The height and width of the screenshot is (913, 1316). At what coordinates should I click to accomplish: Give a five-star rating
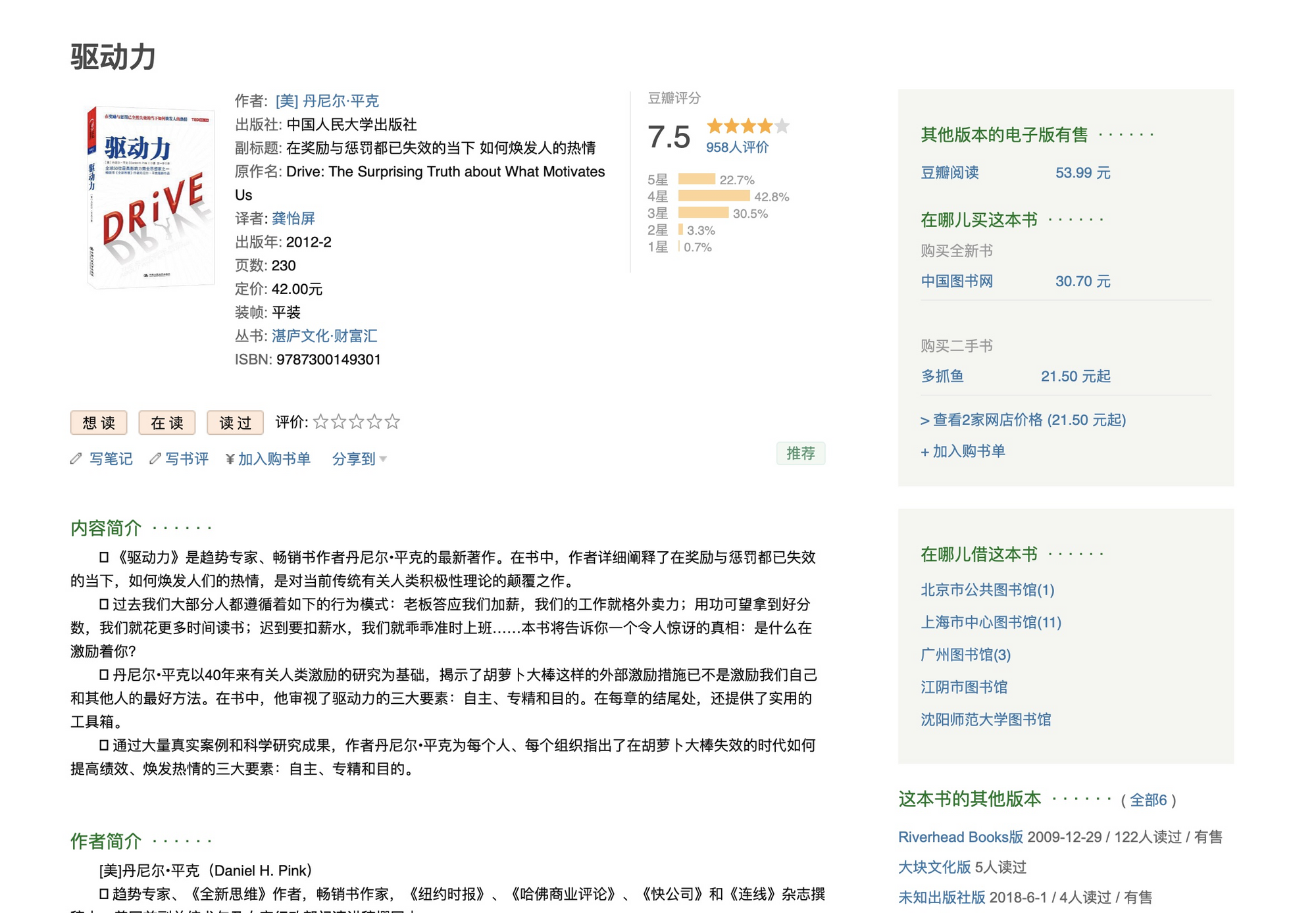(x=392, y=422)
